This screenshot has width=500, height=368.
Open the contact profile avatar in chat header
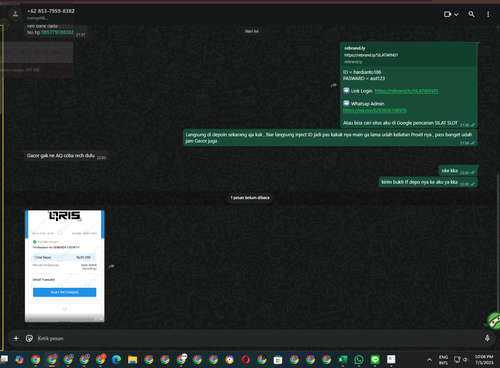15,14
